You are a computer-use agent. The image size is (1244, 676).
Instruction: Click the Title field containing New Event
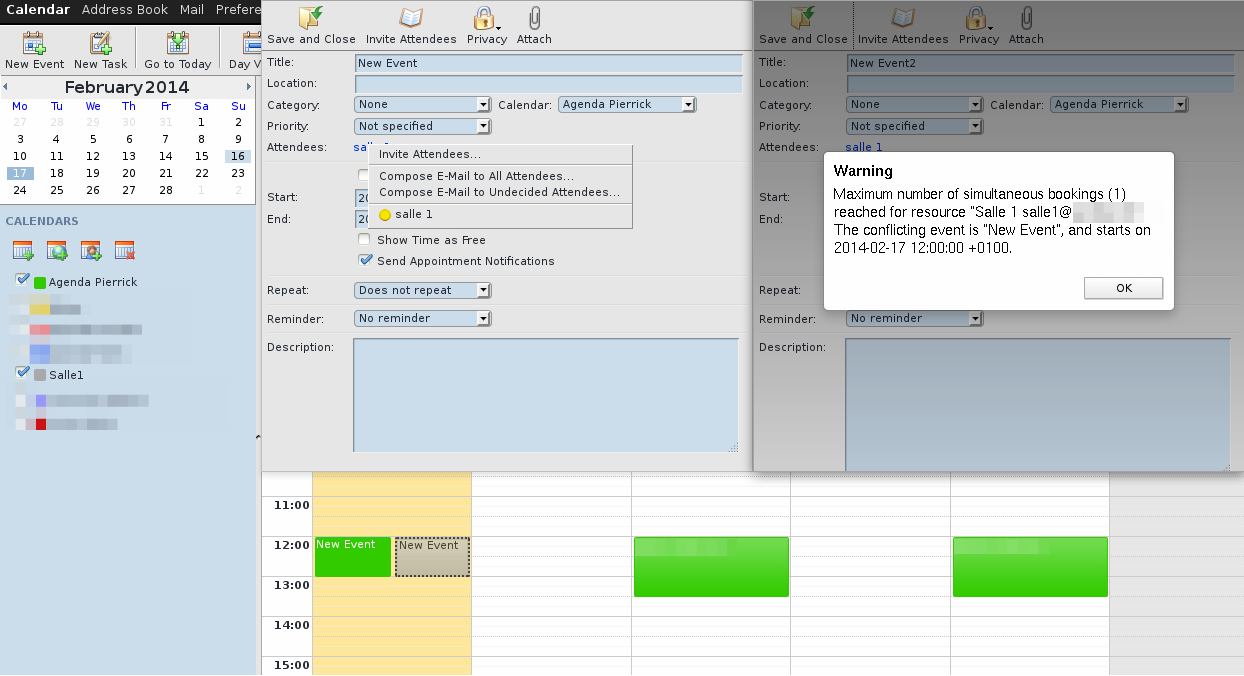(x=549, y=63)
